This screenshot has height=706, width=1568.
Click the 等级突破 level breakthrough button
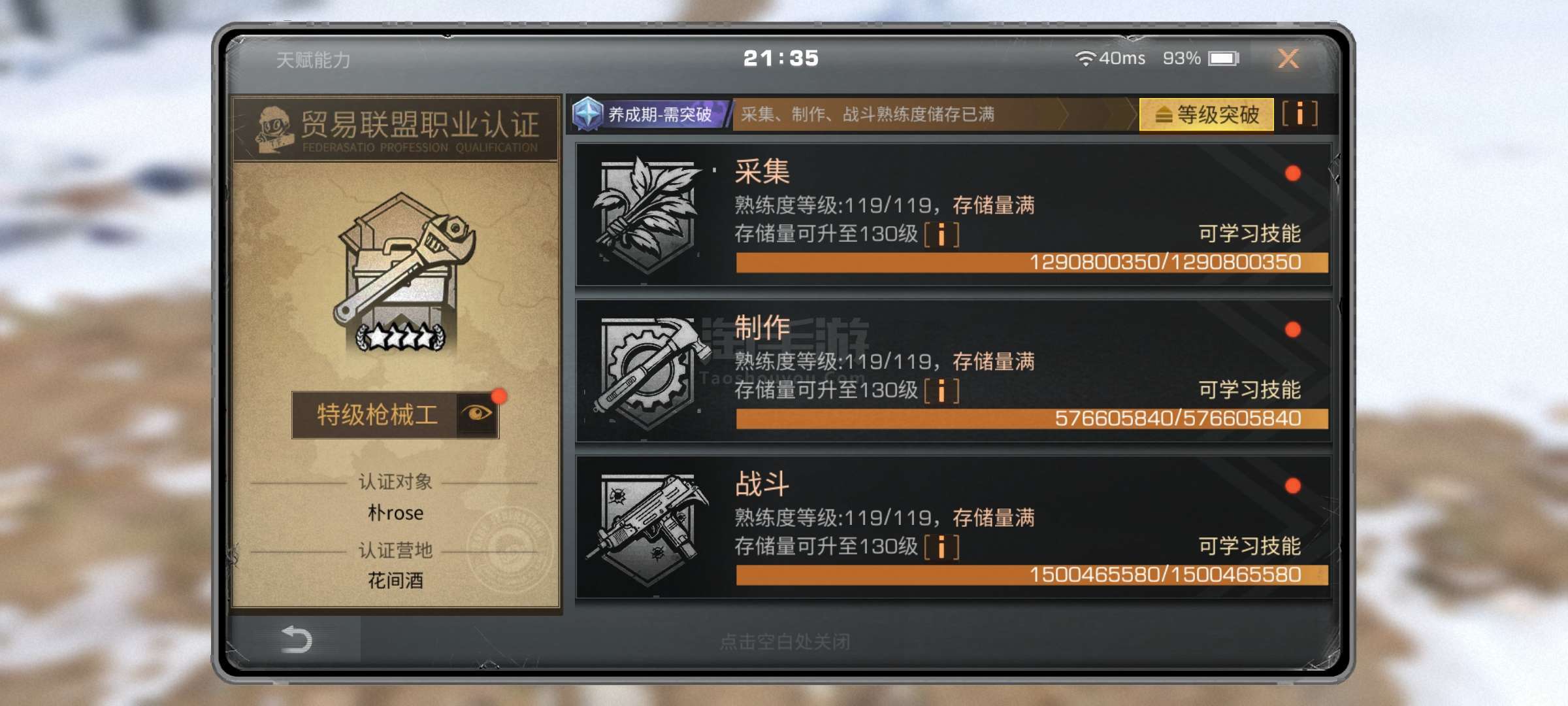[x=1206, y=114]
